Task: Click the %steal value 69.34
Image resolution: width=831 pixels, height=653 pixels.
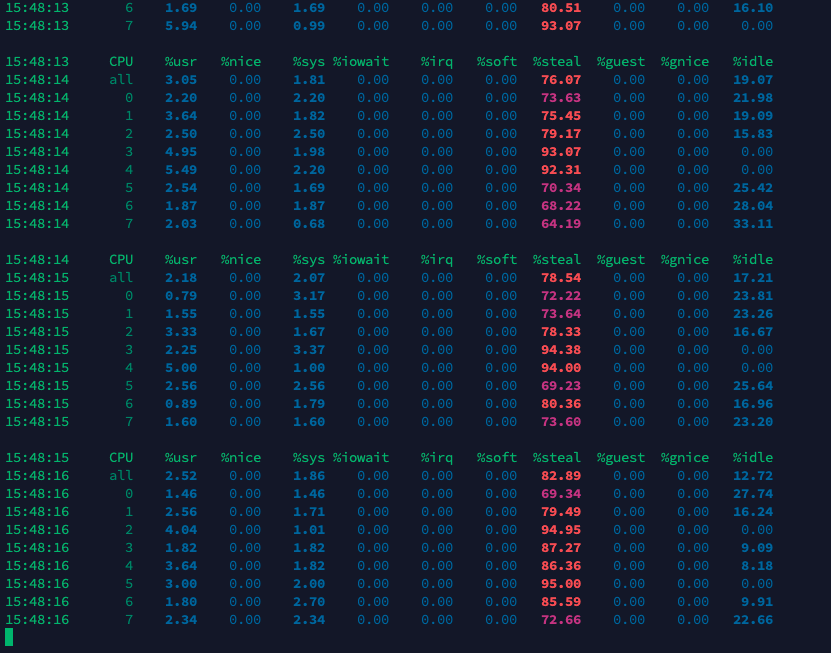Action: [561, 495]
